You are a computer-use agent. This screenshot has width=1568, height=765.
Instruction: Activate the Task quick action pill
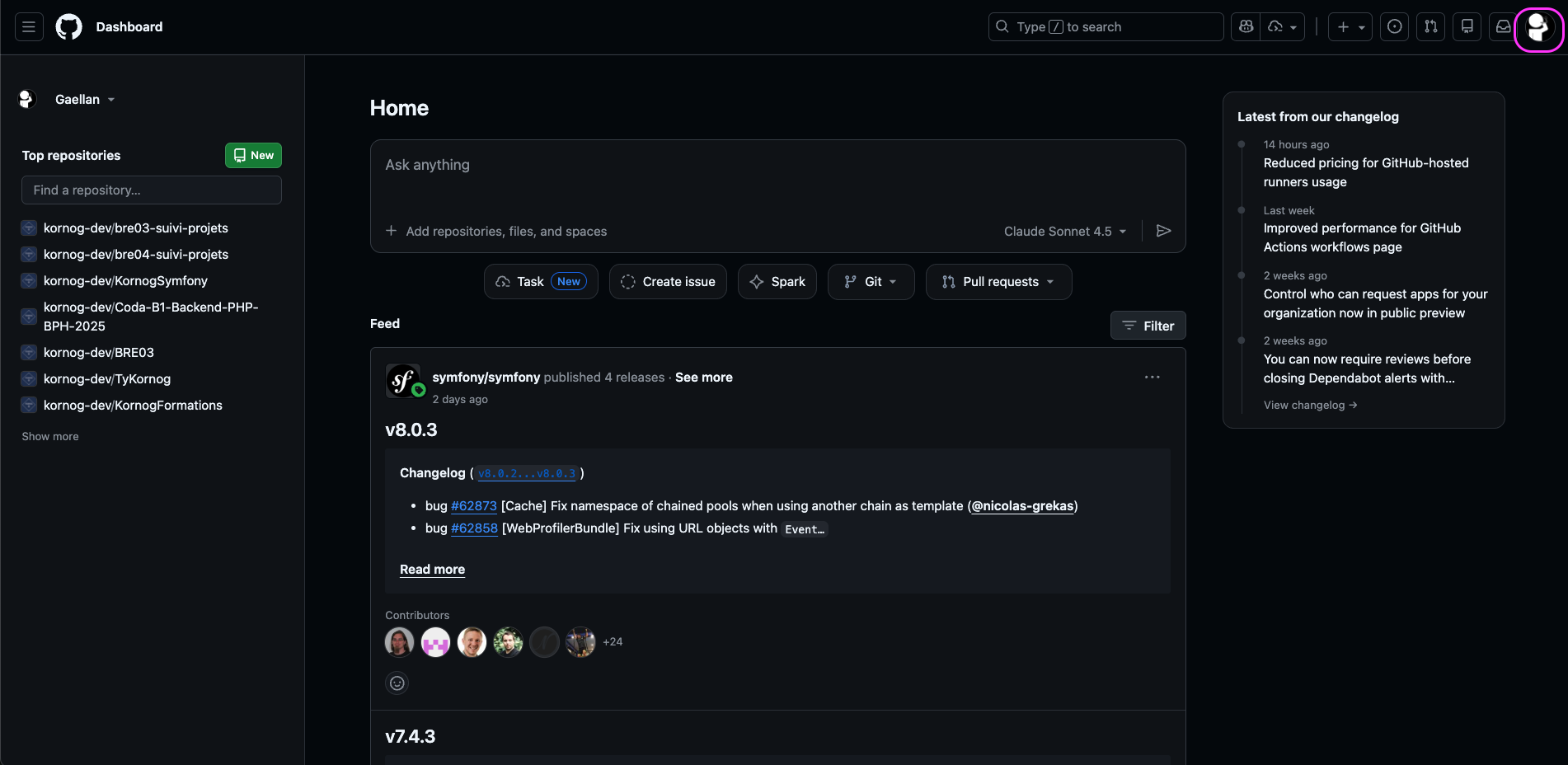coord(540,281)
